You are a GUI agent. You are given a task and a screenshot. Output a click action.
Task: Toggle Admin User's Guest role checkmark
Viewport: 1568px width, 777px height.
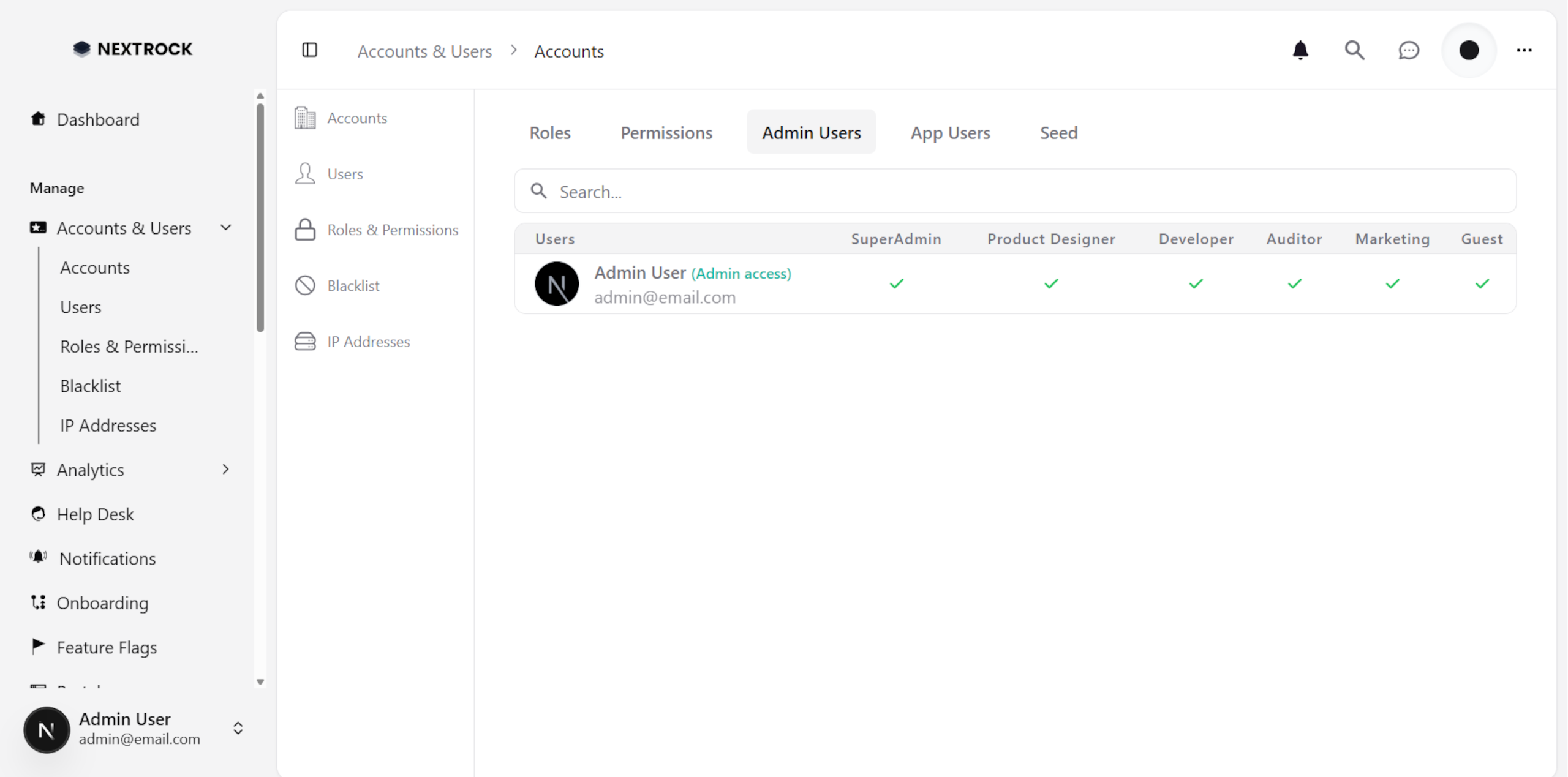(x=1482, y=283)
